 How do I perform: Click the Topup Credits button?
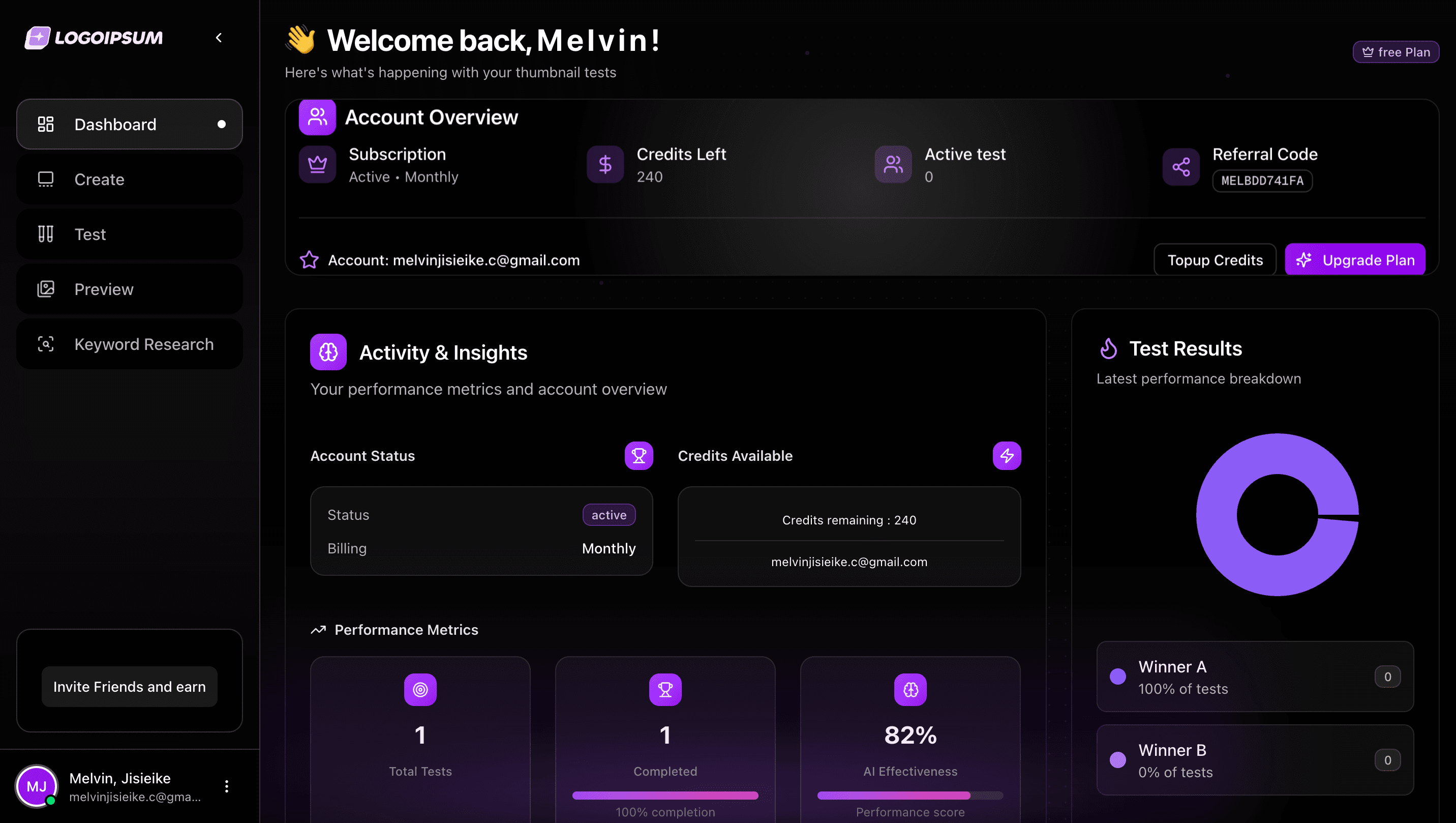tap(1215, 259)
